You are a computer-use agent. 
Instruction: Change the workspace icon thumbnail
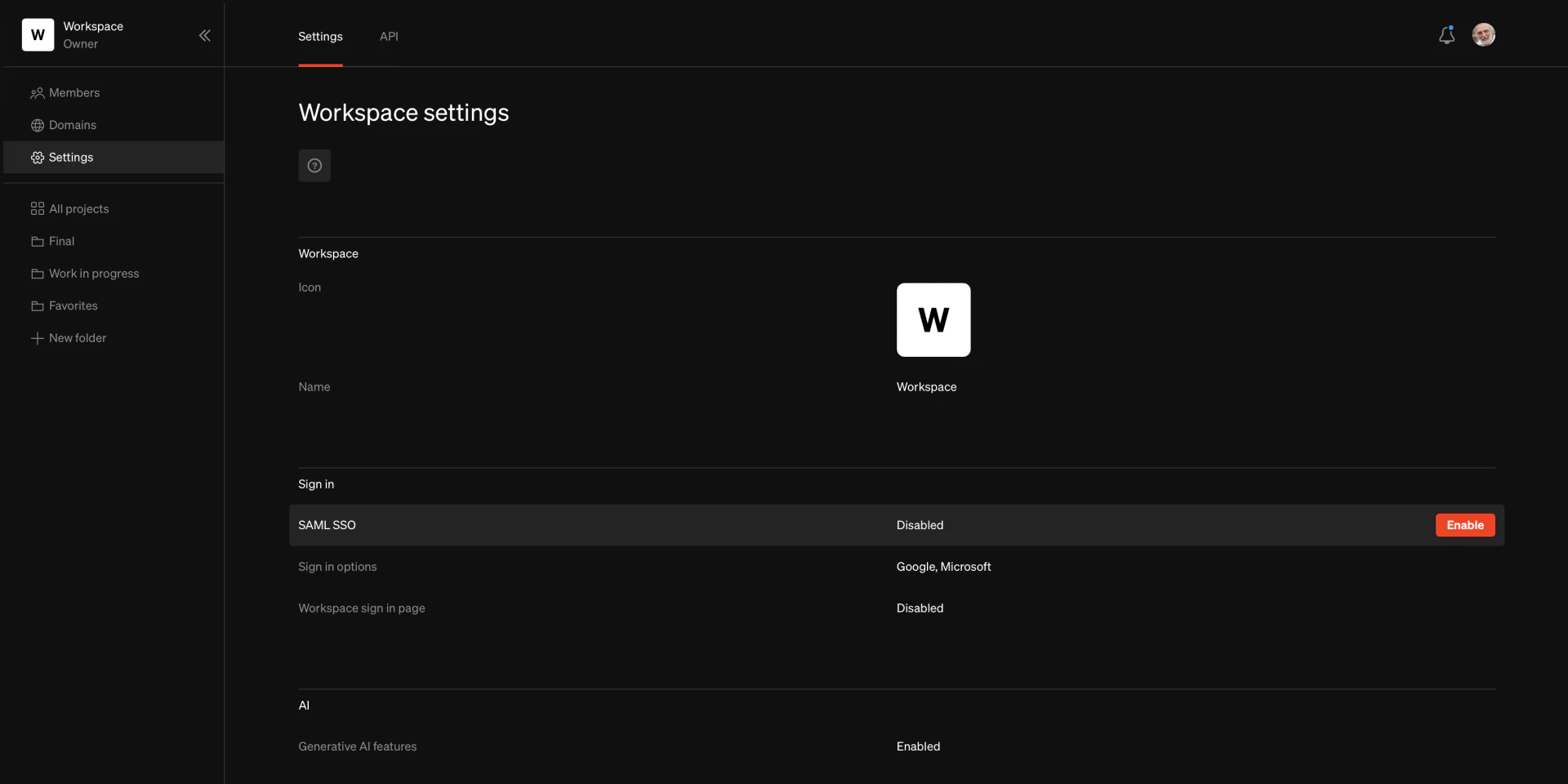(933, 320)
